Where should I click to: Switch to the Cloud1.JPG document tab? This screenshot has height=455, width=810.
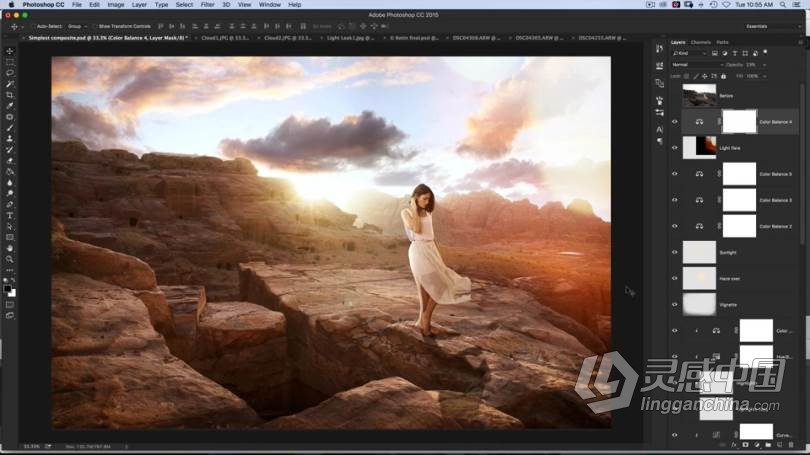[x=225, y=38]
